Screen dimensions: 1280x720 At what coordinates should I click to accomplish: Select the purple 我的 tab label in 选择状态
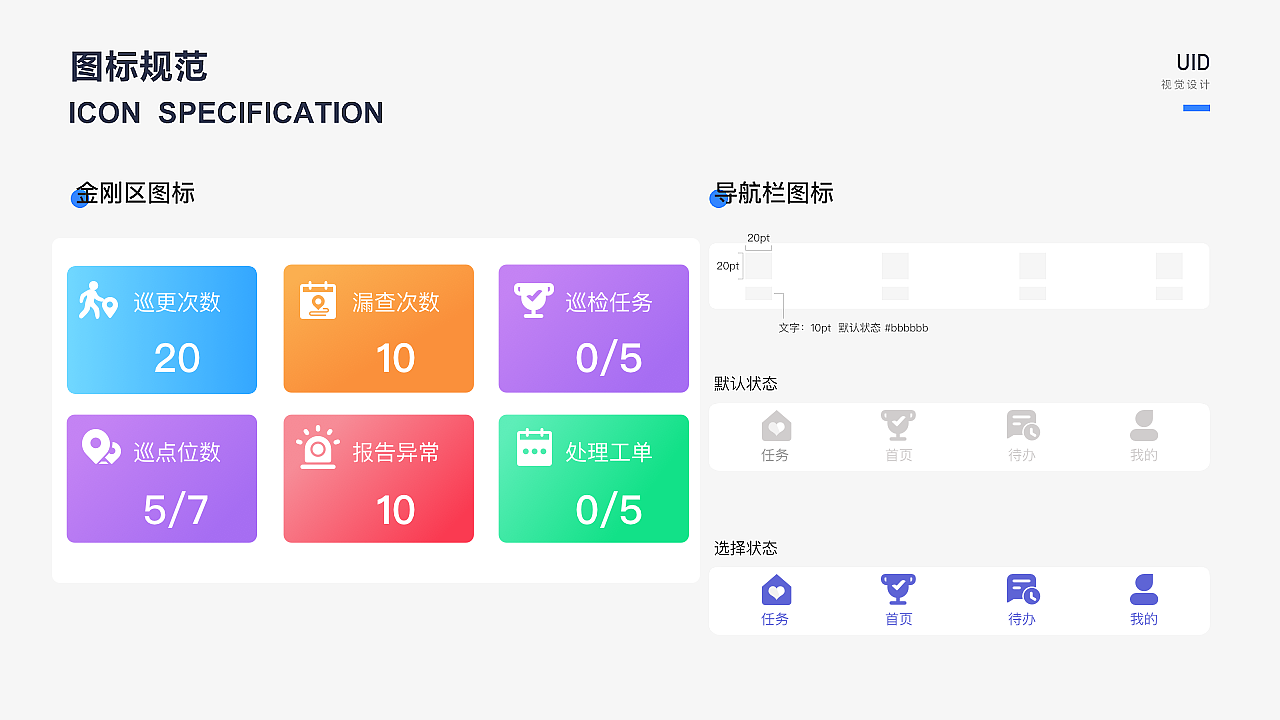tap(1144, 619)
